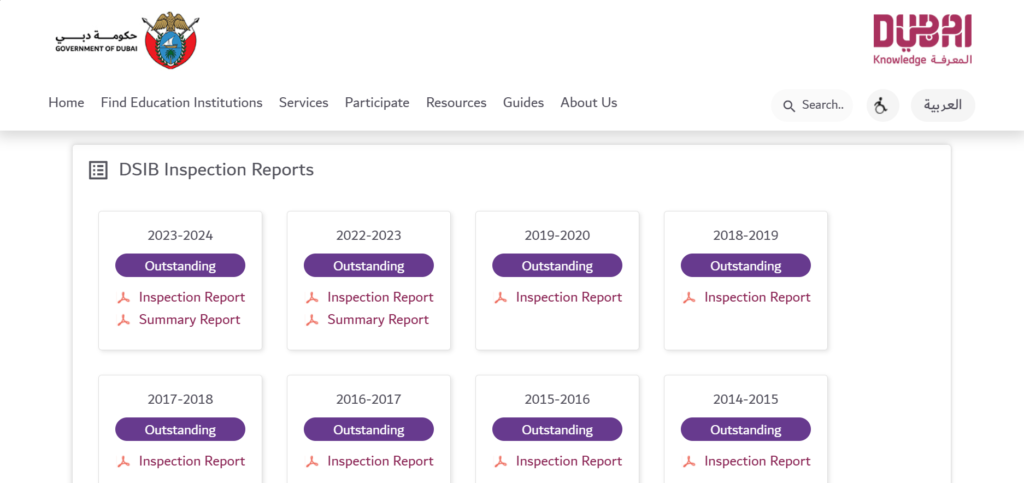Viewport: 1024px width, 483px height.
Task: Click PDF icon for 2018-2019 Inspection Report
Action: coord(689,298)
